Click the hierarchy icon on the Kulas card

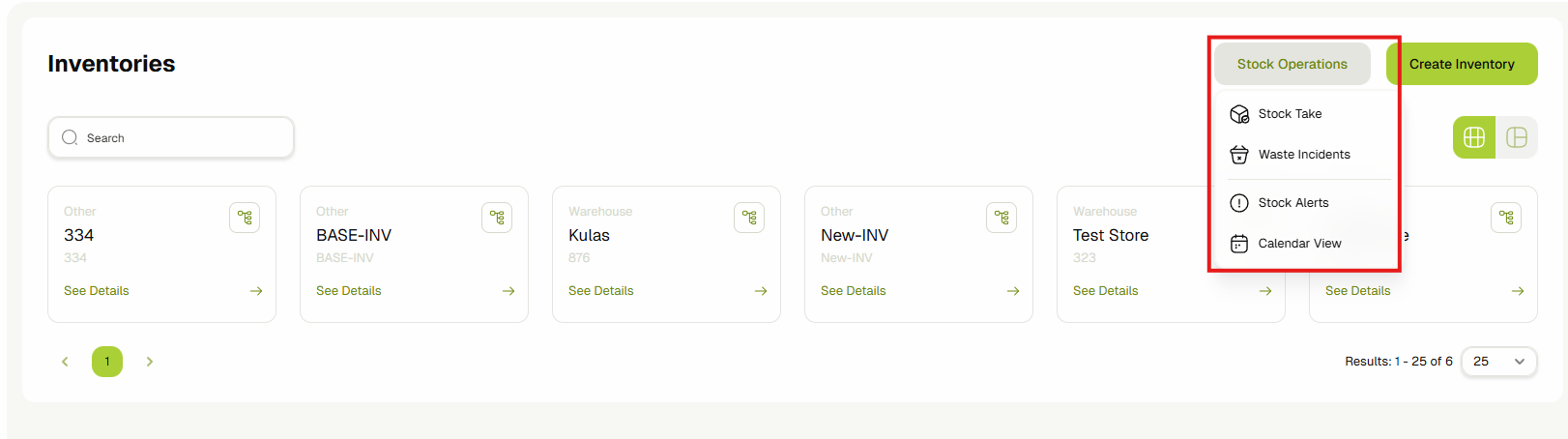point(749,218)
